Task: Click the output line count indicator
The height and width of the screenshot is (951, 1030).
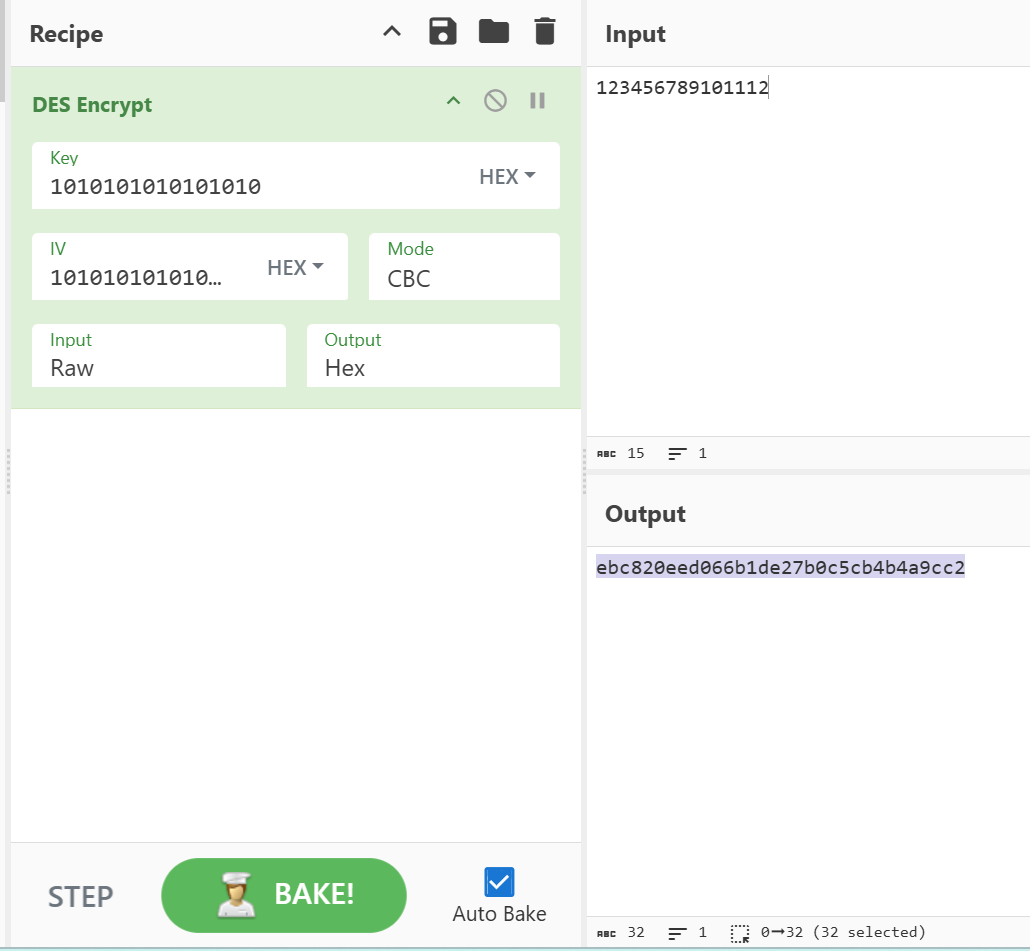Action: click(688, 933)
